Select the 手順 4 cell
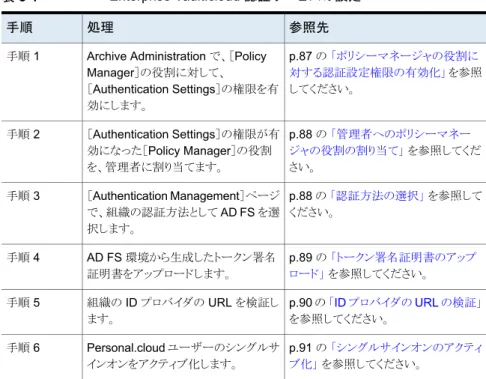Screen dimensions: 486x379 [x=42, y=267]
